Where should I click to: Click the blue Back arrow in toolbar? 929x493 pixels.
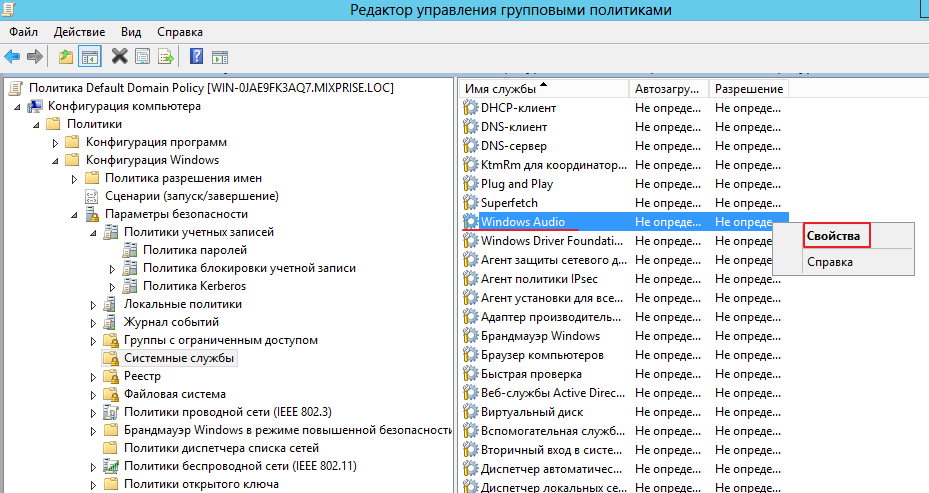pyautogui.click(x=12, y=56)
